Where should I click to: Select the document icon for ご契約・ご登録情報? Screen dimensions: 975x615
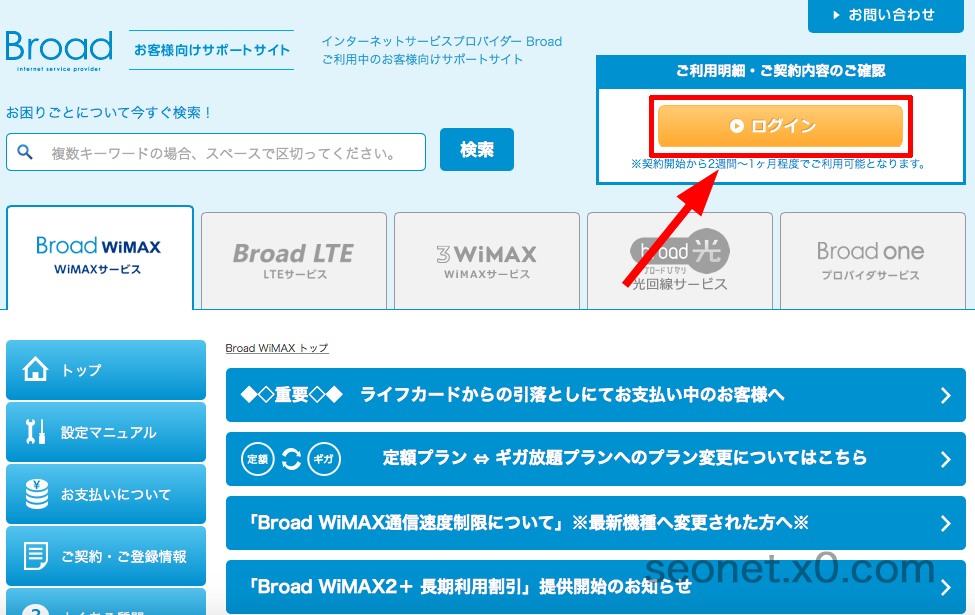(34, 556)
